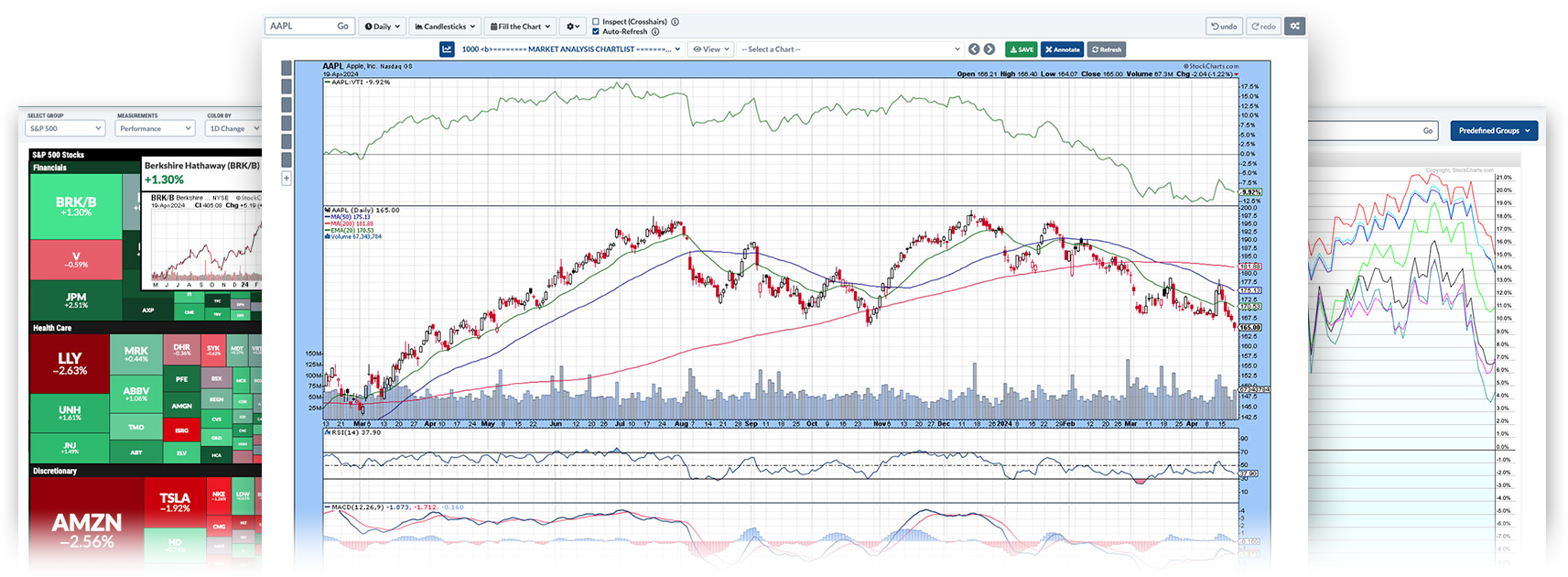Click Go button in right background window

[x=1427, y=131]
